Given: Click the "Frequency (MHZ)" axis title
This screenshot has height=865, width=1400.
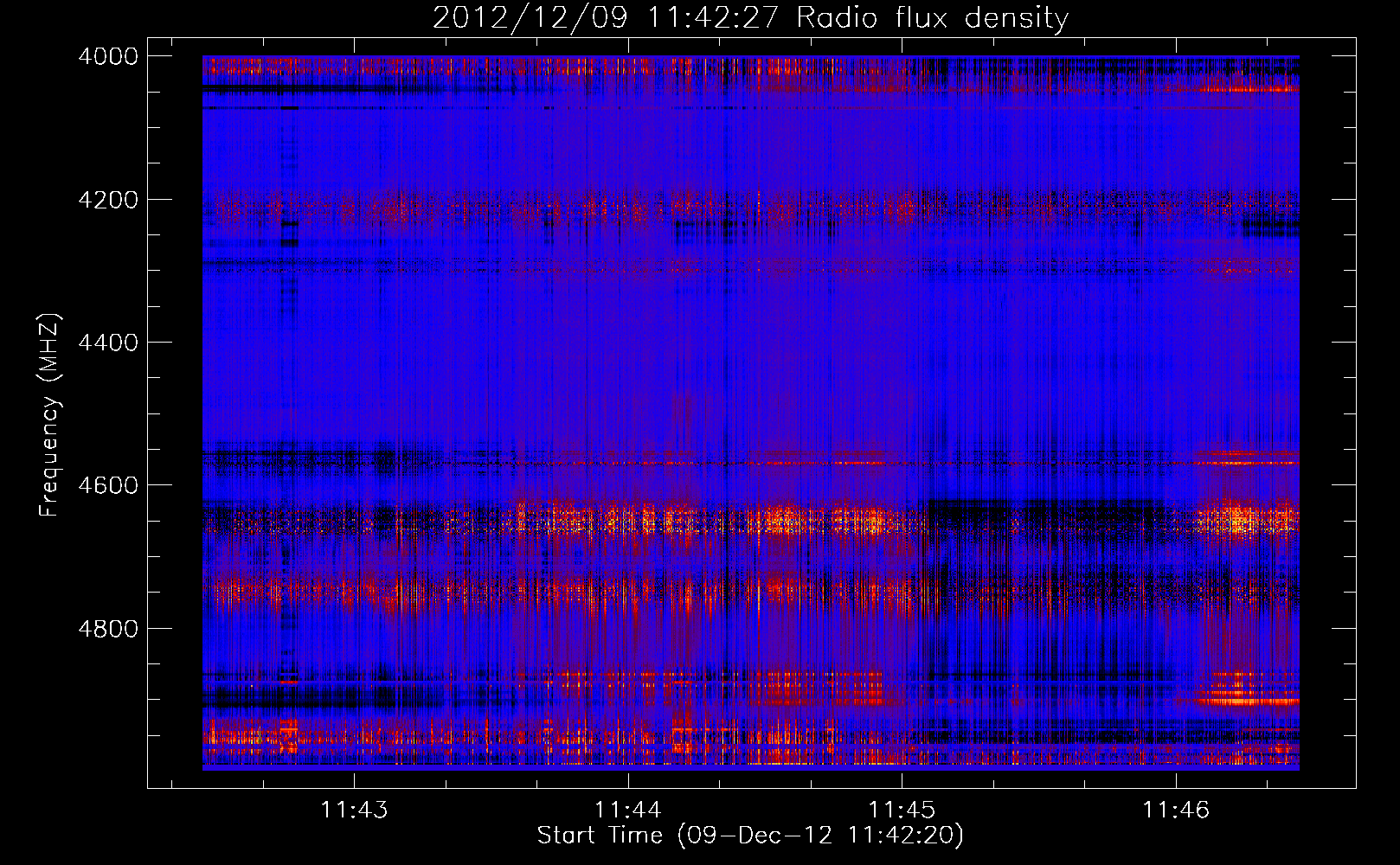Looking at the screenshot, I should pyautogui.click(x=50, y=415).
